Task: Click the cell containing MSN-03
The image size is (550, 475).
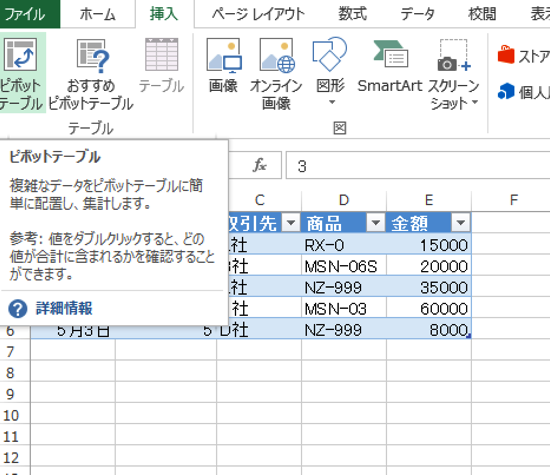Action: (x=344, y=308)
